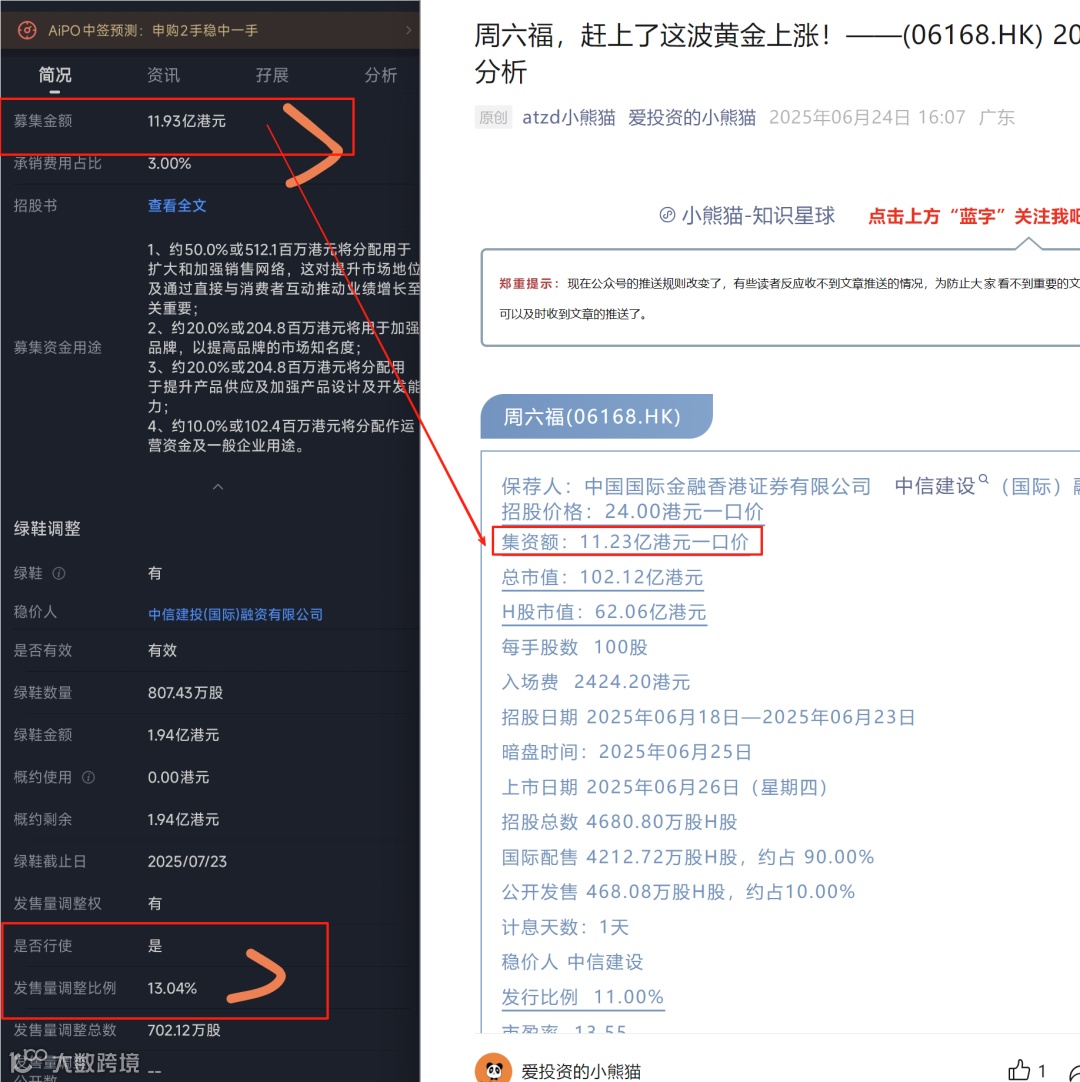1080x1082 pixels.
Task: Select the 11.93亿港元 fundraising amount
Action: click(186, 121)
